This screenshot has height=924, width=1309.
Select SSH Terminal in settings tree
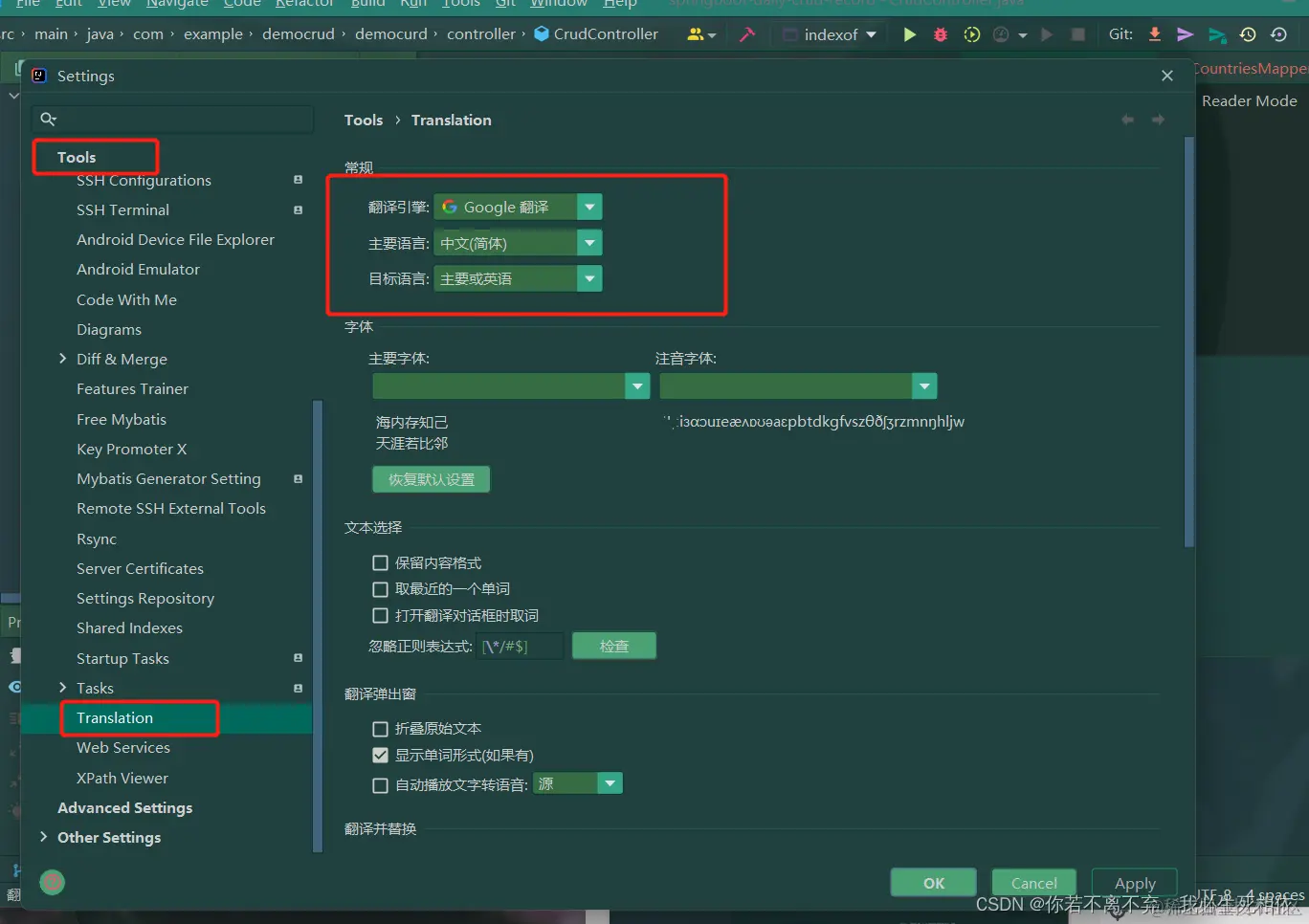coord(122,209)
